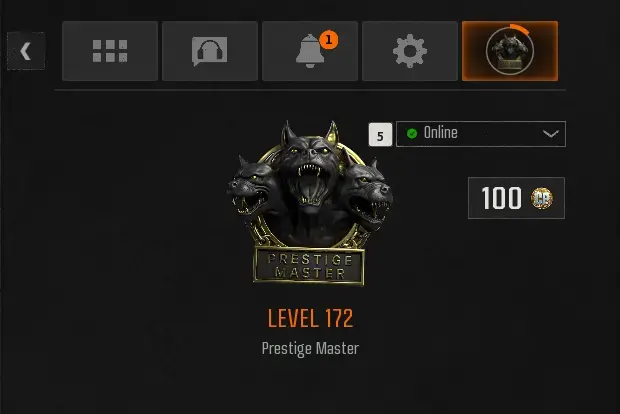Click the gold CP coin icon
620x414 pixels.
542,198
